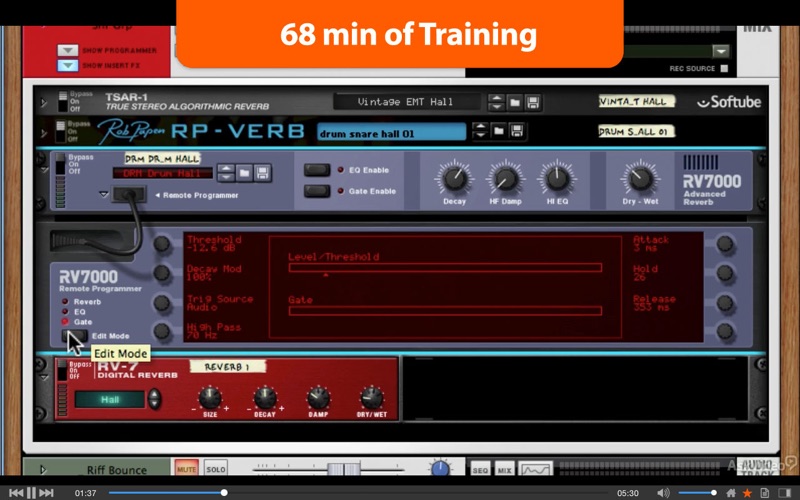Open the RP-Verb browse patch folder icon
This screenshot has height=500, width=800.
498,131
